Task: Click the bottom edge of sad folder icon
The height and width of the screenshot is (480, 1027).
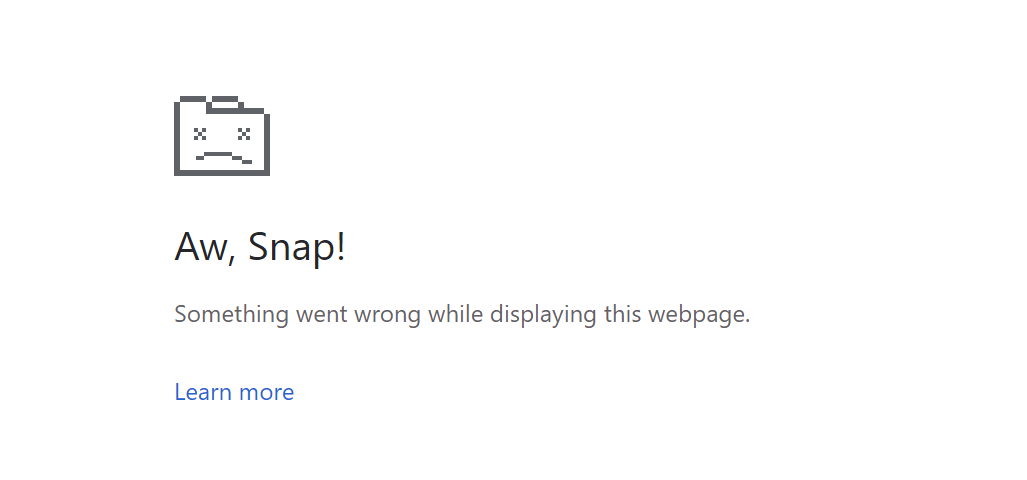Action: [221, 173]
